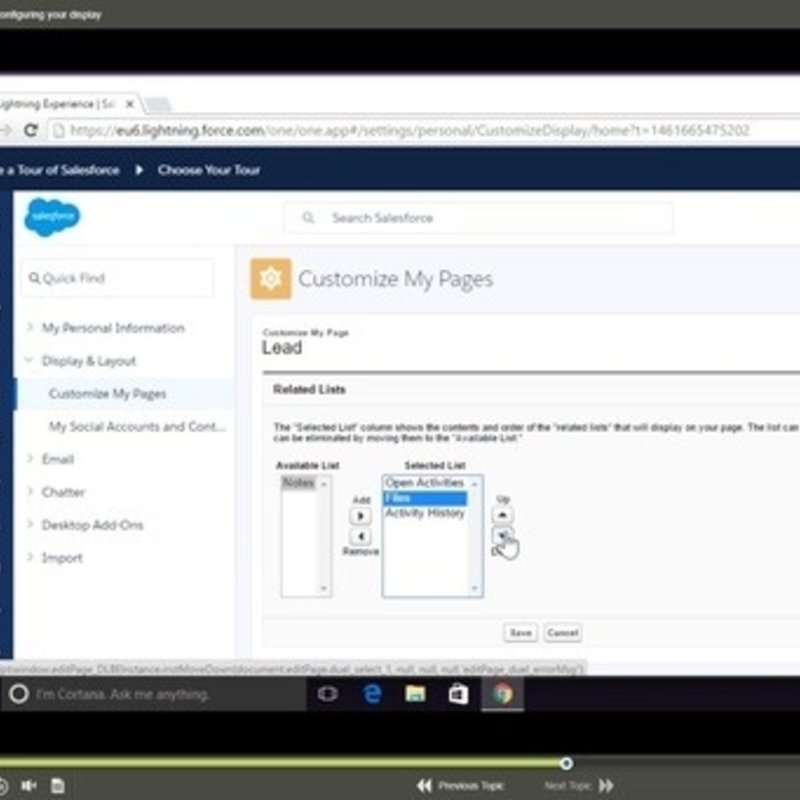This screenshot has width=800, height=800.
Task: Select Files in the Selected List
Action: tap(424, 498)
